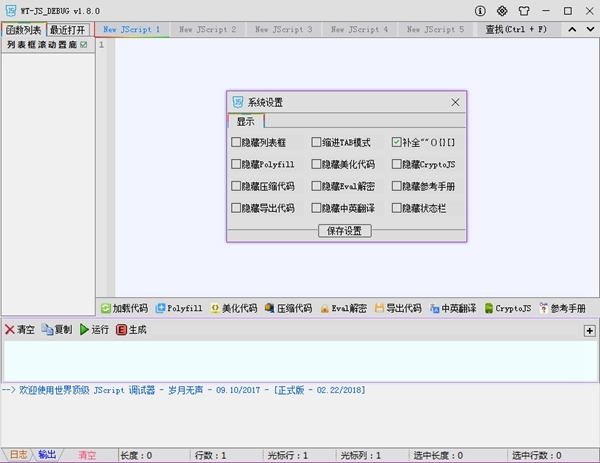This screenshot has height=463, width=600.
Task: Switch to the 日志 log tab
Action: [18, 455]
